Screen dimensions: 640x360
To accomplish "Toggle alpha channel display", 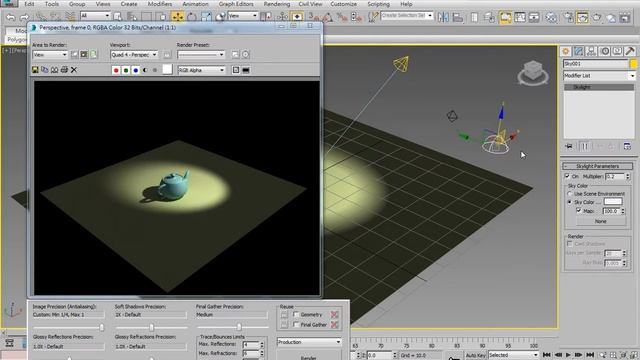I will 145,70.
